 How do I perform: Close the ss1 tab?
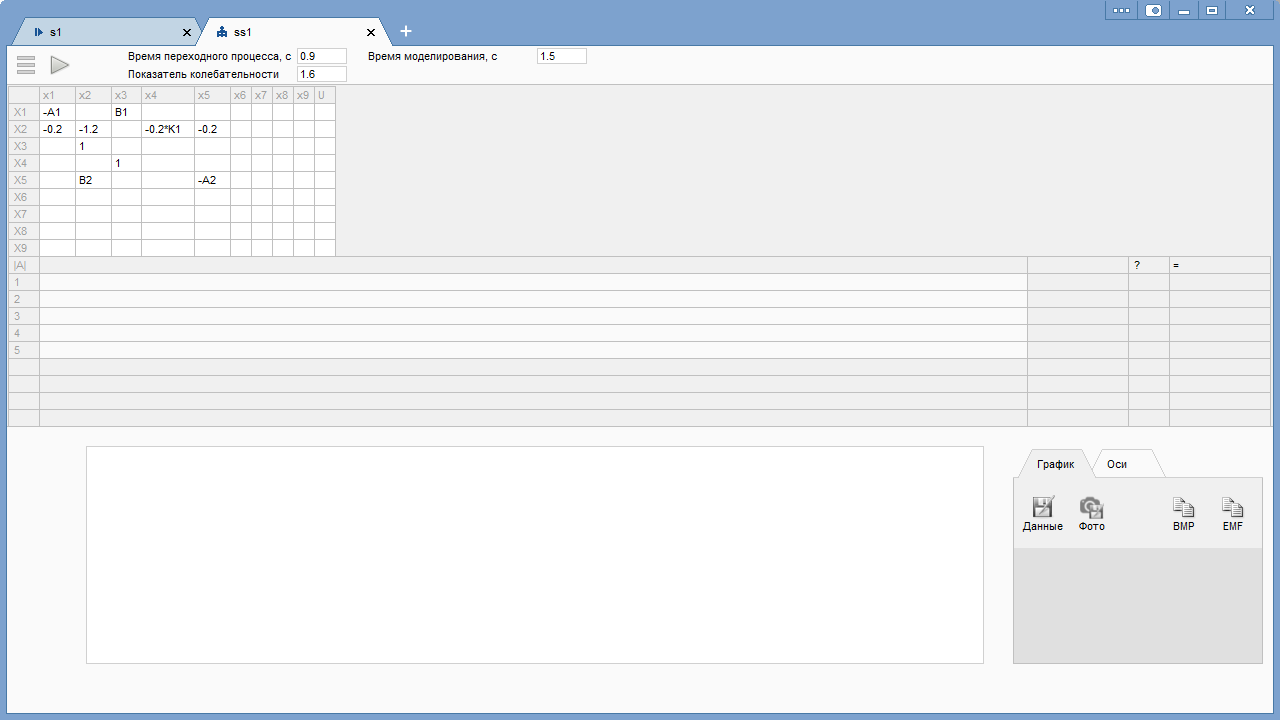pyautogui.click(x=371, y=32)
